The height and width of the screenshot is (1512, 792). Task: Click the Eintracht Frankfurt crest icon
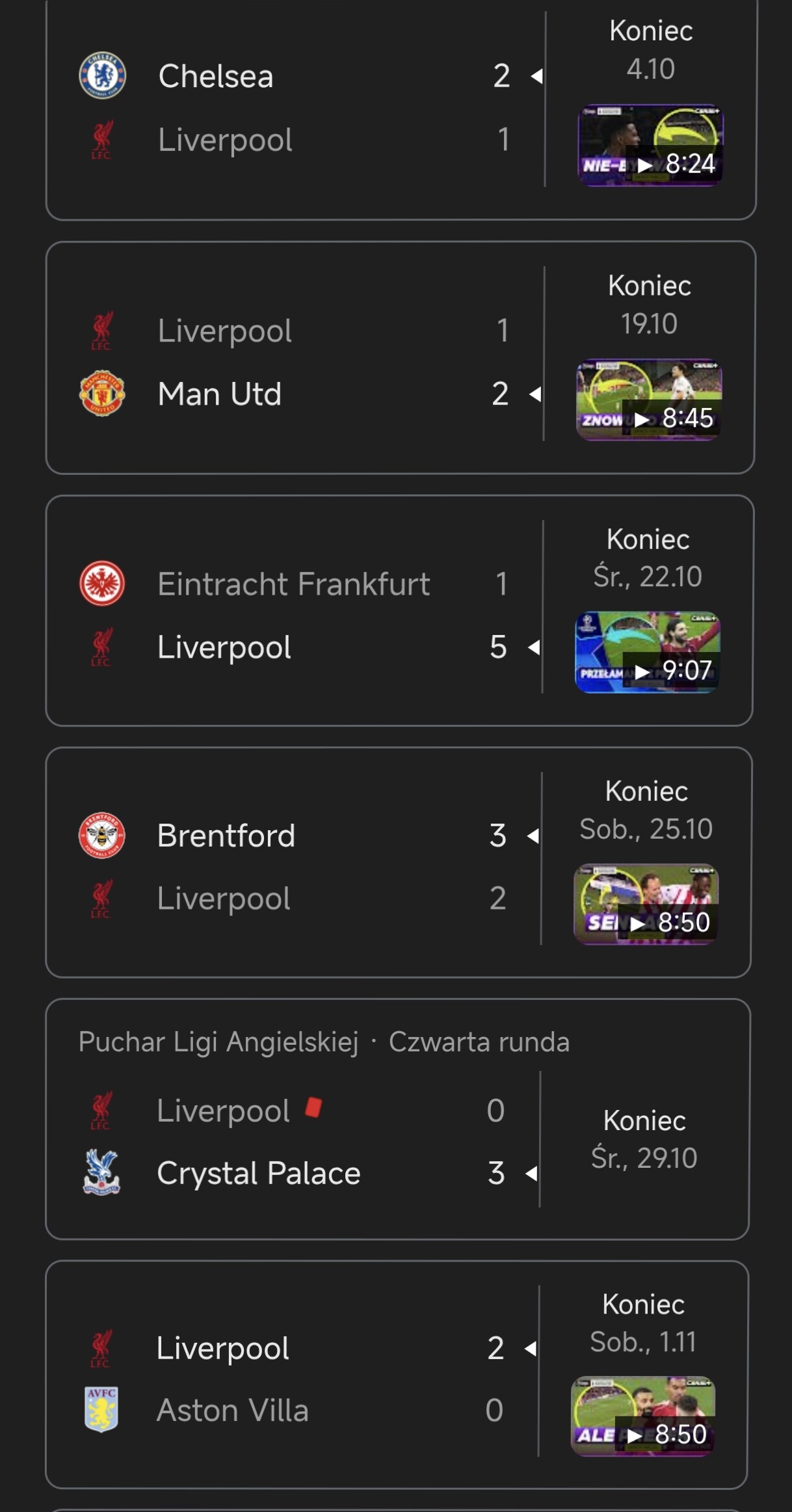[102, 583]
